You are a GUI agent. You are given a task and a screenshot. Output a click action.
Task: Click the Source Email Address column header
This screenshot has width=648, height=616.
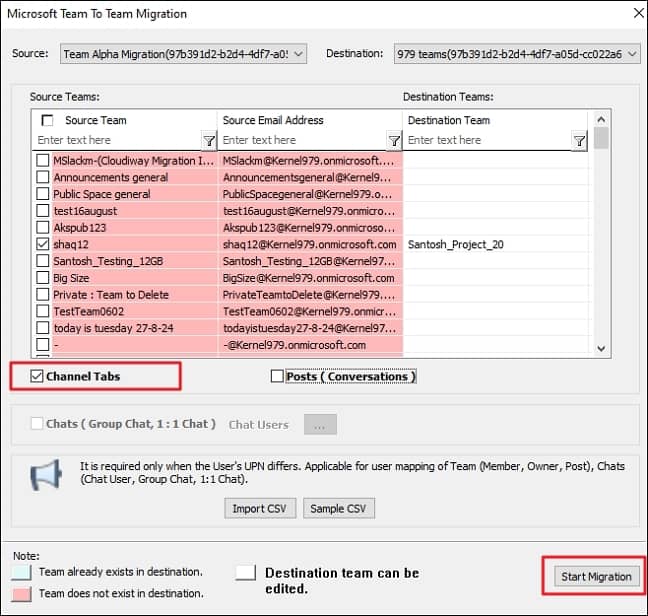tap(273, 120)
